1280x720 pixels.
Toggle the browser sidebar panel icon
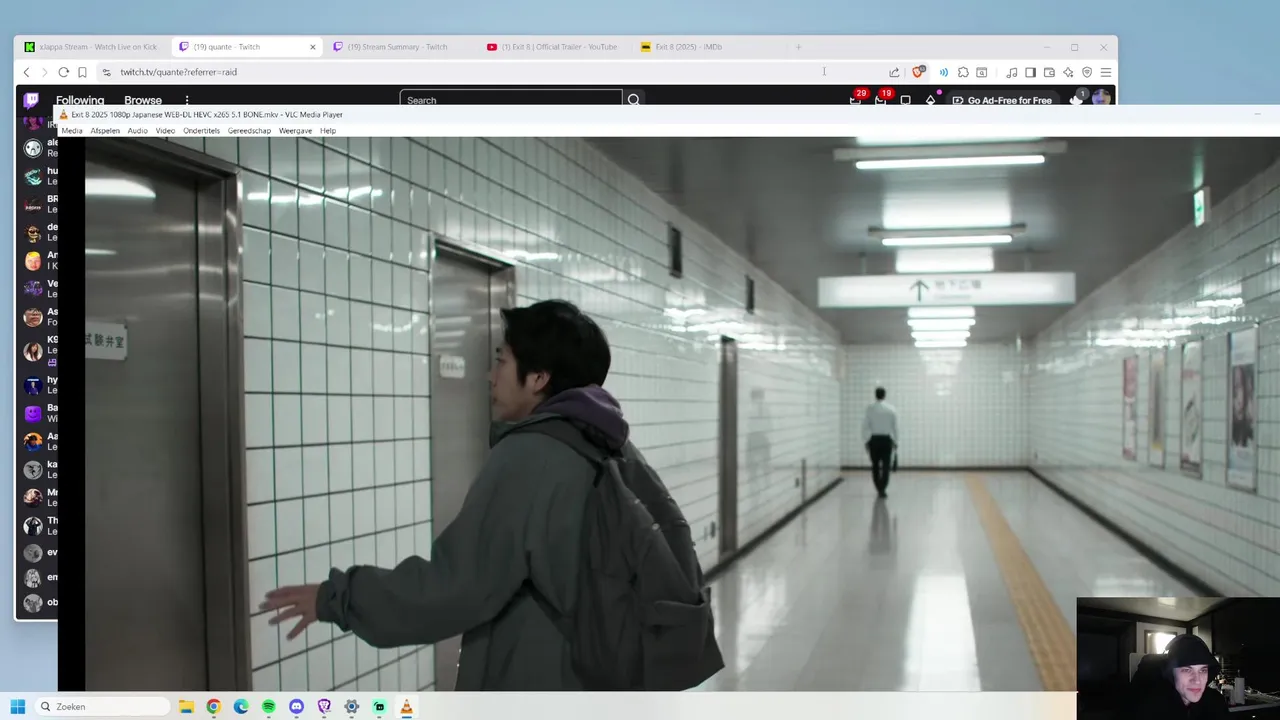tap(1030, 72)
